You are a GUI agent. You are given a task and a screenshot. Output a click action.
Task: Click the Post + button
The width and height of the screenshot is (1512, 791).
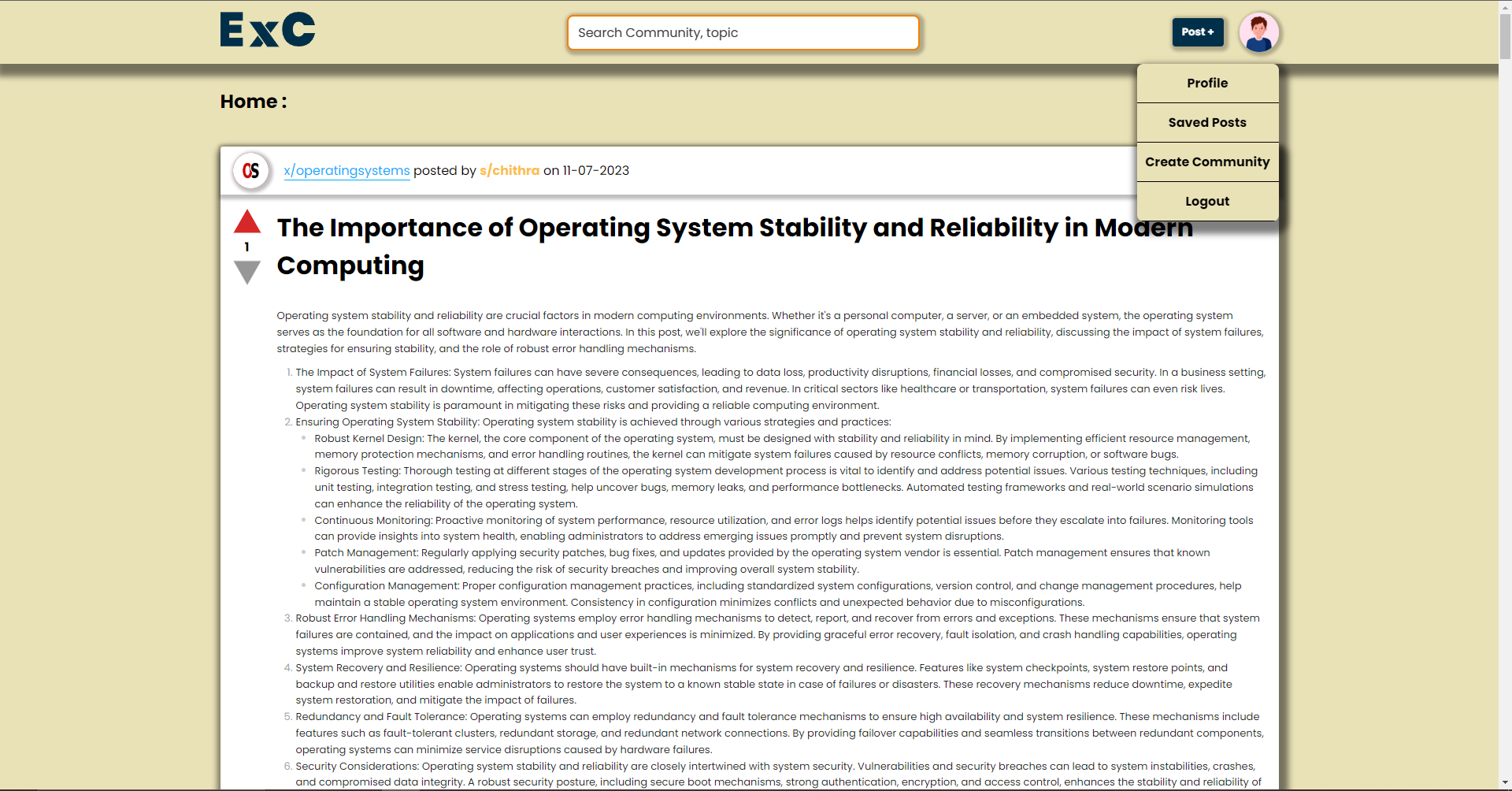1198,32
